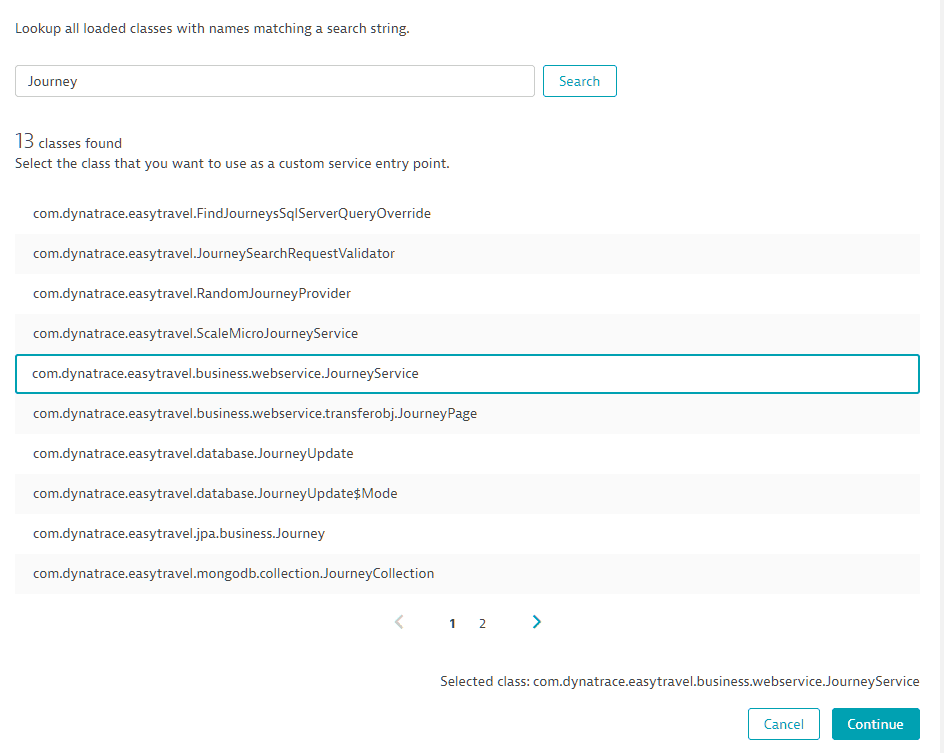This screenshot has width=944, height=753.
Task: Select the business.webservice.JourneyService row
Action: point(225,373)
